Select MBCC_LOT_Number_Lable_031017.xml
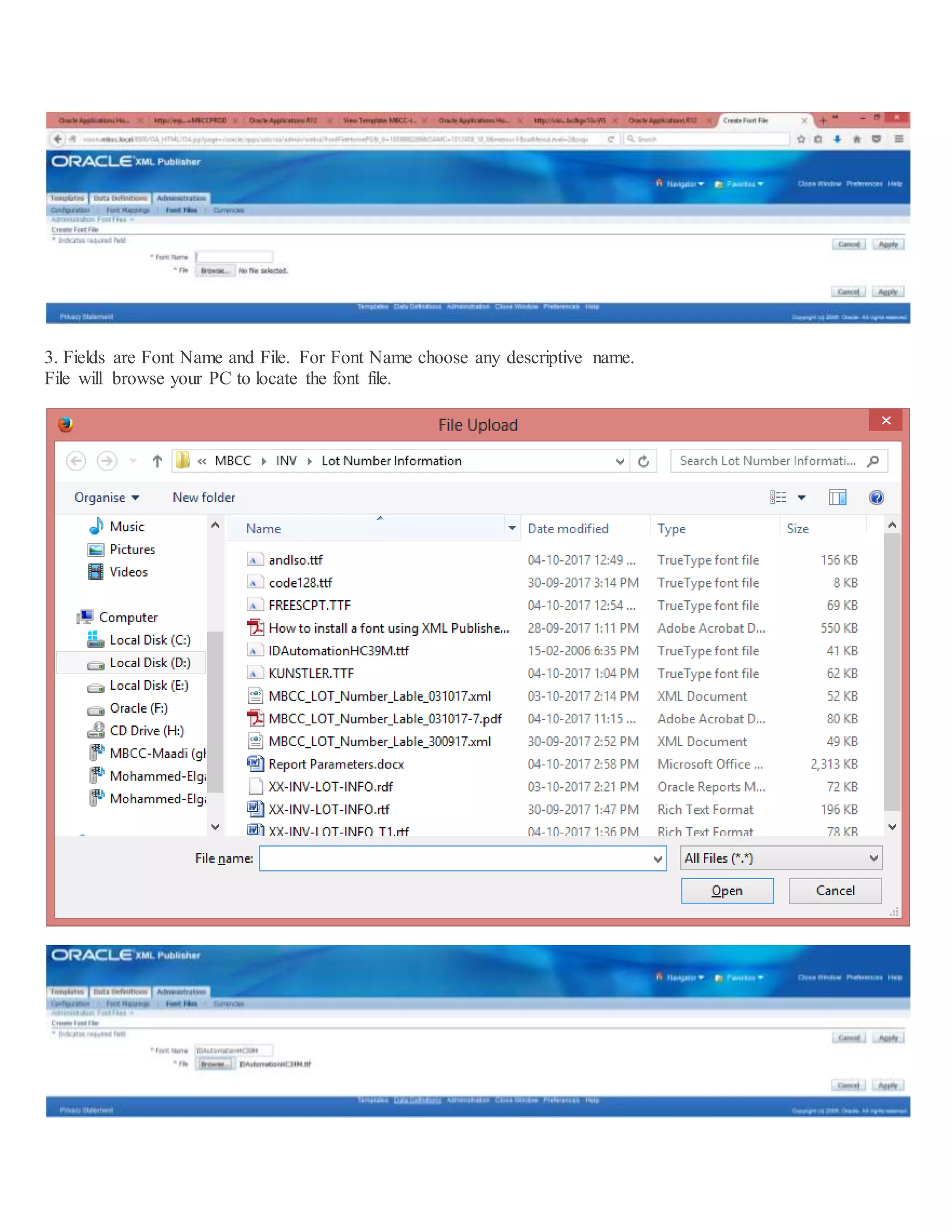Image resolution: width=952 pixels, height=1232 pixels. click(x=380, y=695)
